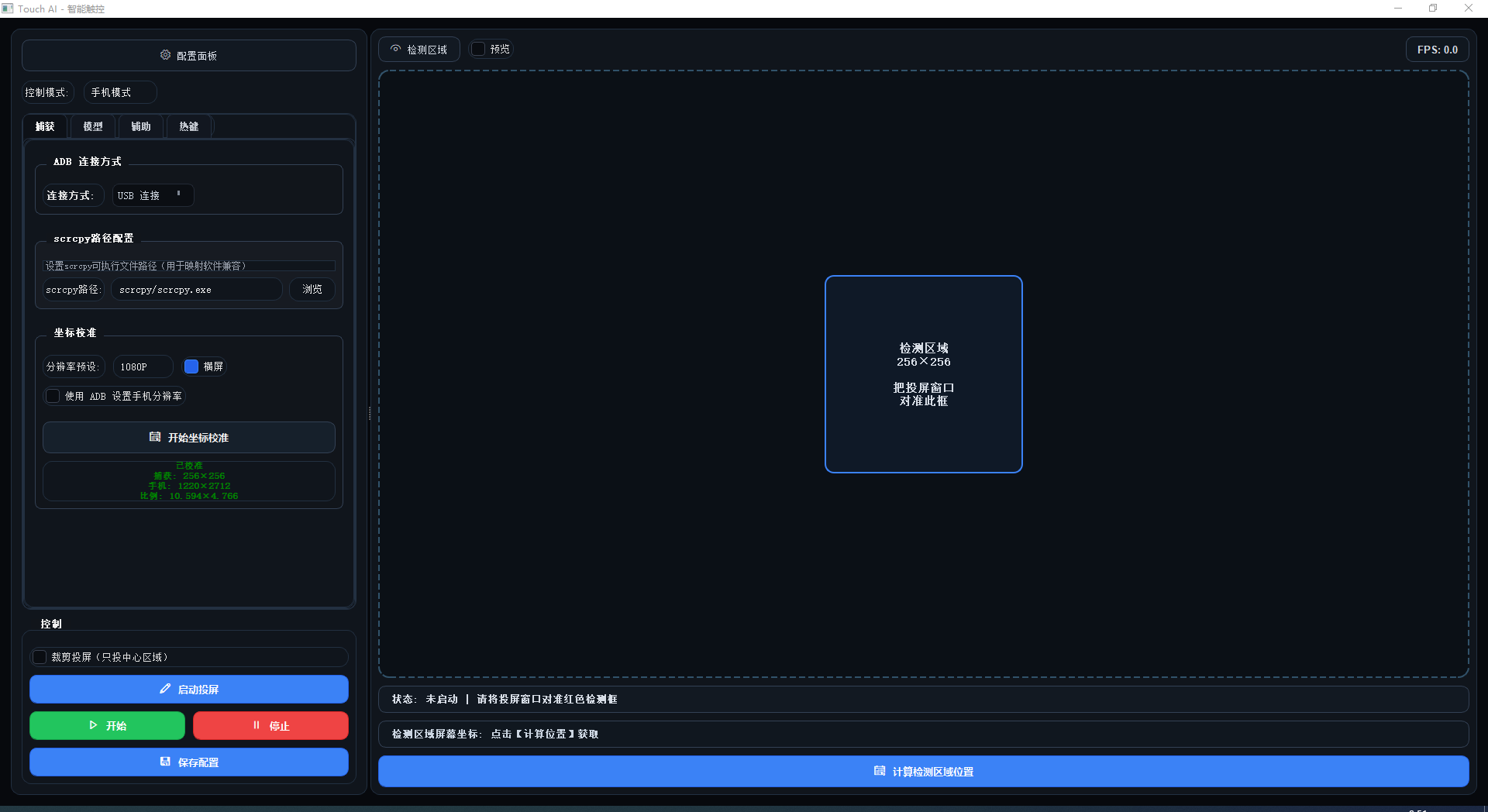
Task: Click the gear icon in 配置面板 header
Action: [165, 55]
